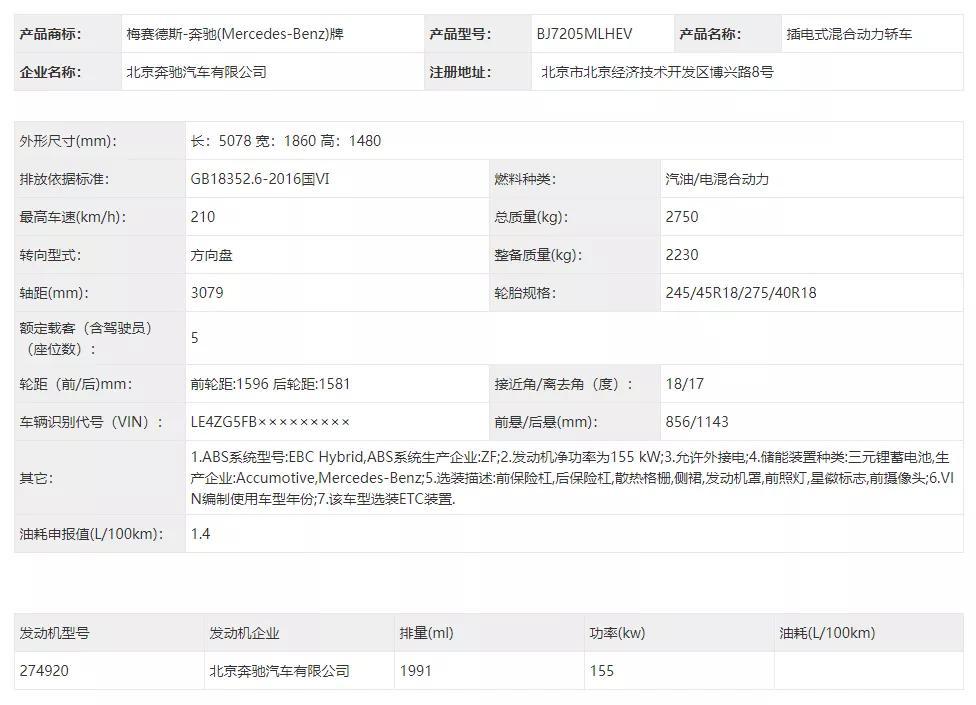Viewport: 976px width, 705px height.
Task: Click the 企业名称 label
Action: 50,72
